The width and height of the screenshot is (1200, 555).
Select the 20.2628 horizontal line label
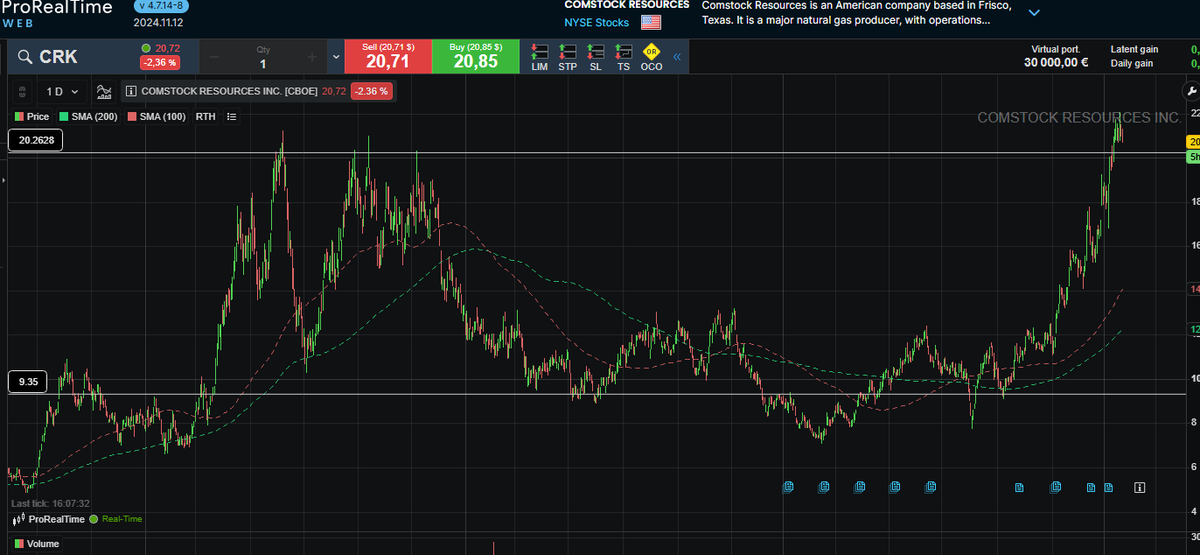36,141
